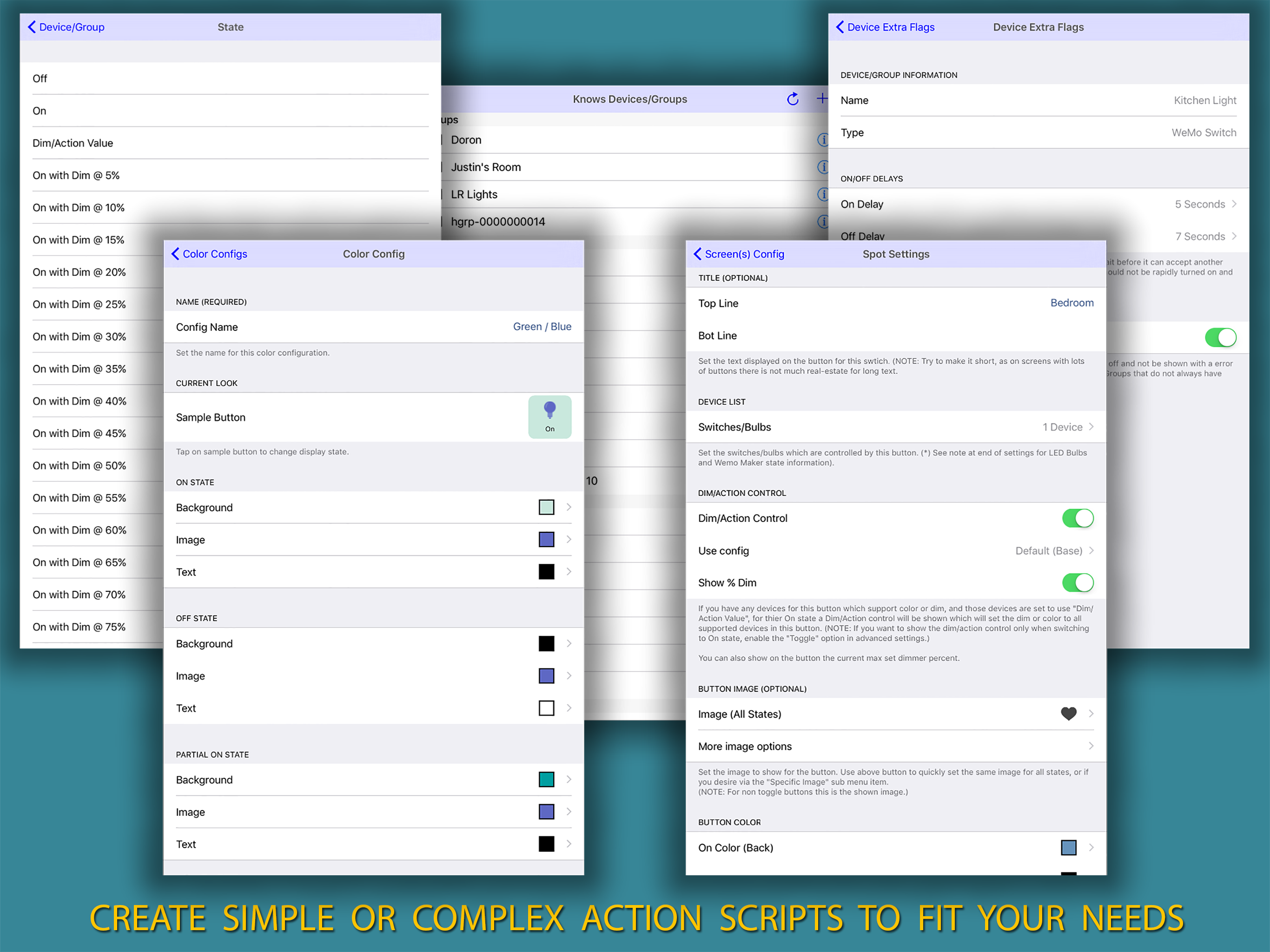Select On with Dim @ 30%
The height and width of the screenshot is (952, 1270).
tap(92, 337)
